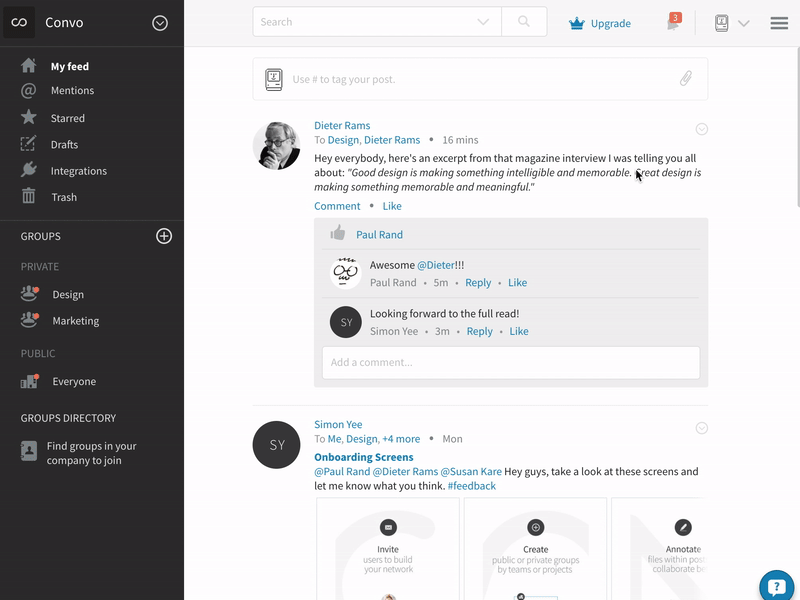Screen dimensions: 800x600
Task: Open the Marketing private group
Action: [x=76, y=321]
